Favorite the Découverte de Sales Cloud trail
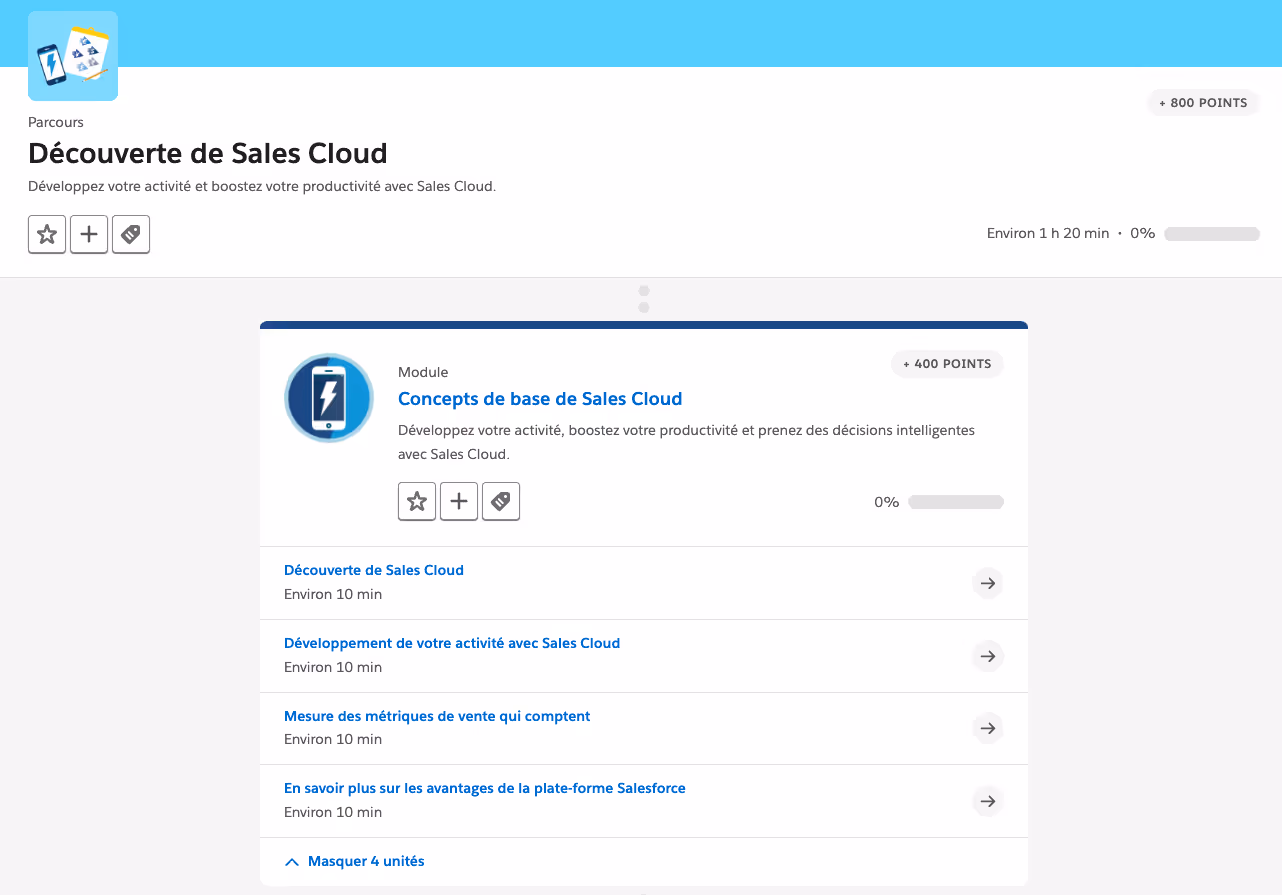 tap(47, 235)
